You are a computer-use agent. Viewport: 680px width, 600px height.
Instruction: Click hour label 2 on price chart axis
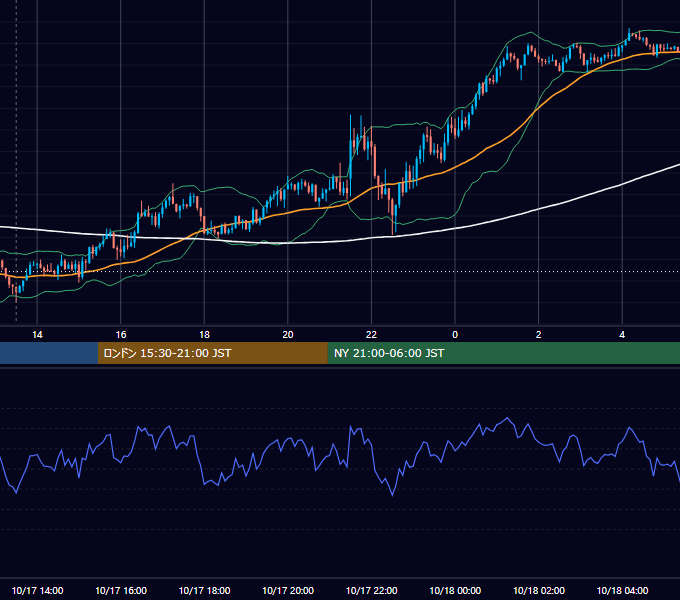point(539,335)
